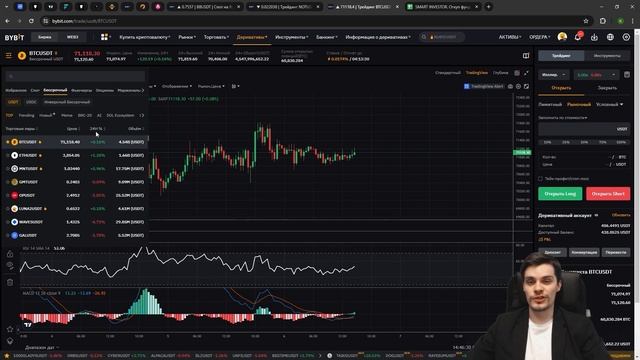Select the USDC filter tab
640x360 pixels.
(31, 102)
